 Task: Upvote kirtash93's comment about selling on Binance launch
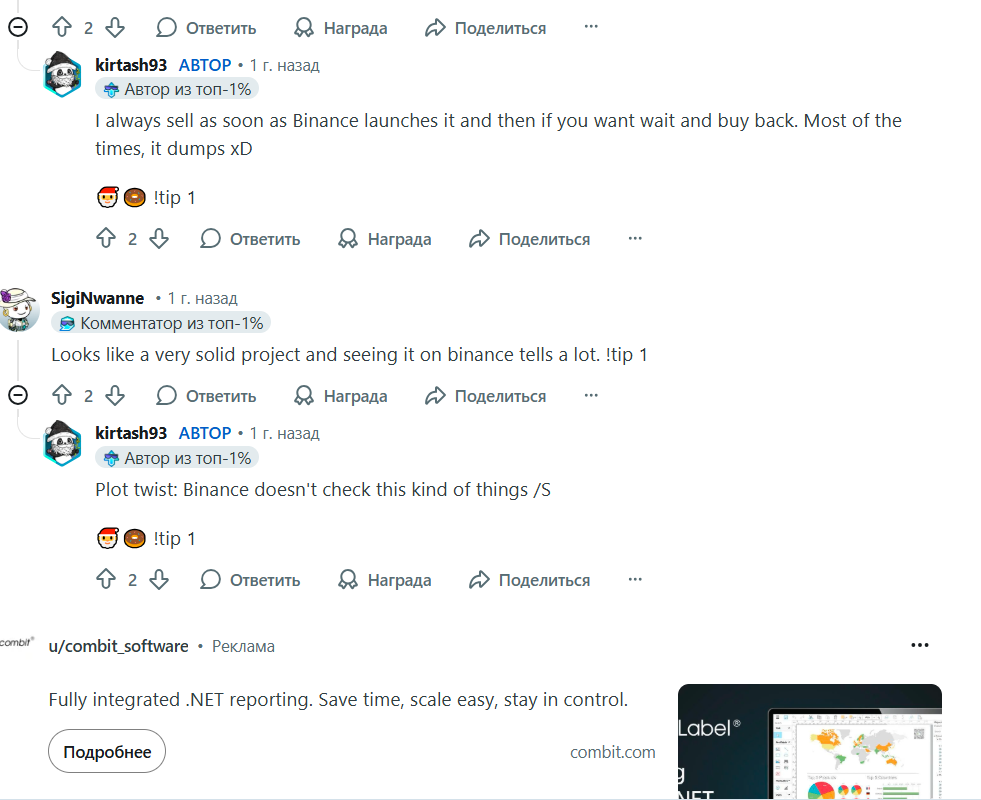click(x=106, y=238)
